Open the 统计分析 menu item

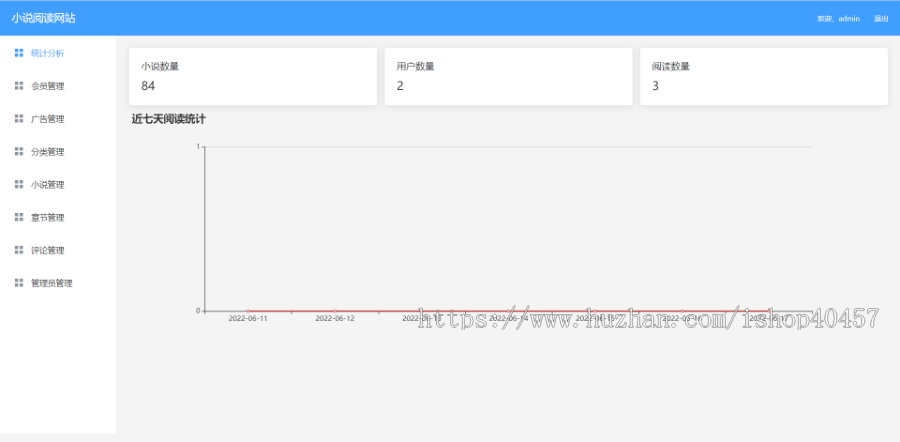(x=58, y=53)
